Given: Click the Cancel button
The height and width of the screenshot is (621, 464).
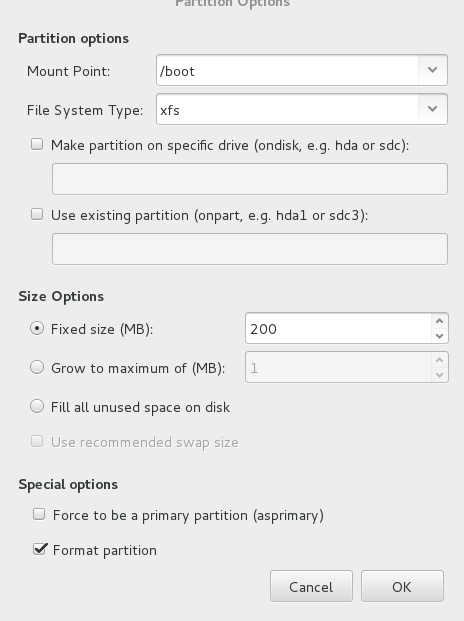Looking at the screenshot, I should pos(311,587).
